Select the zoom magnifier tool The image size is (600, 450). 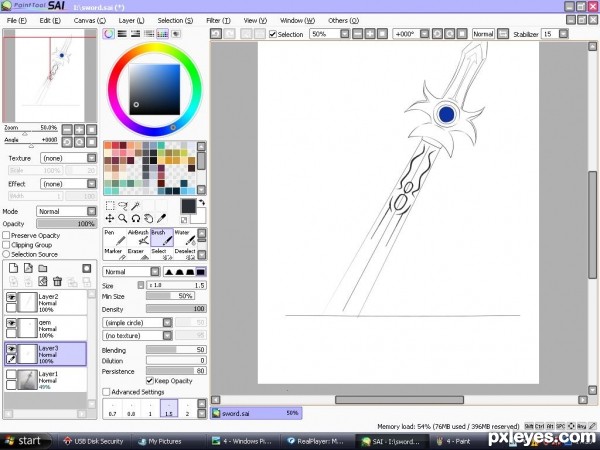point(123,218)
